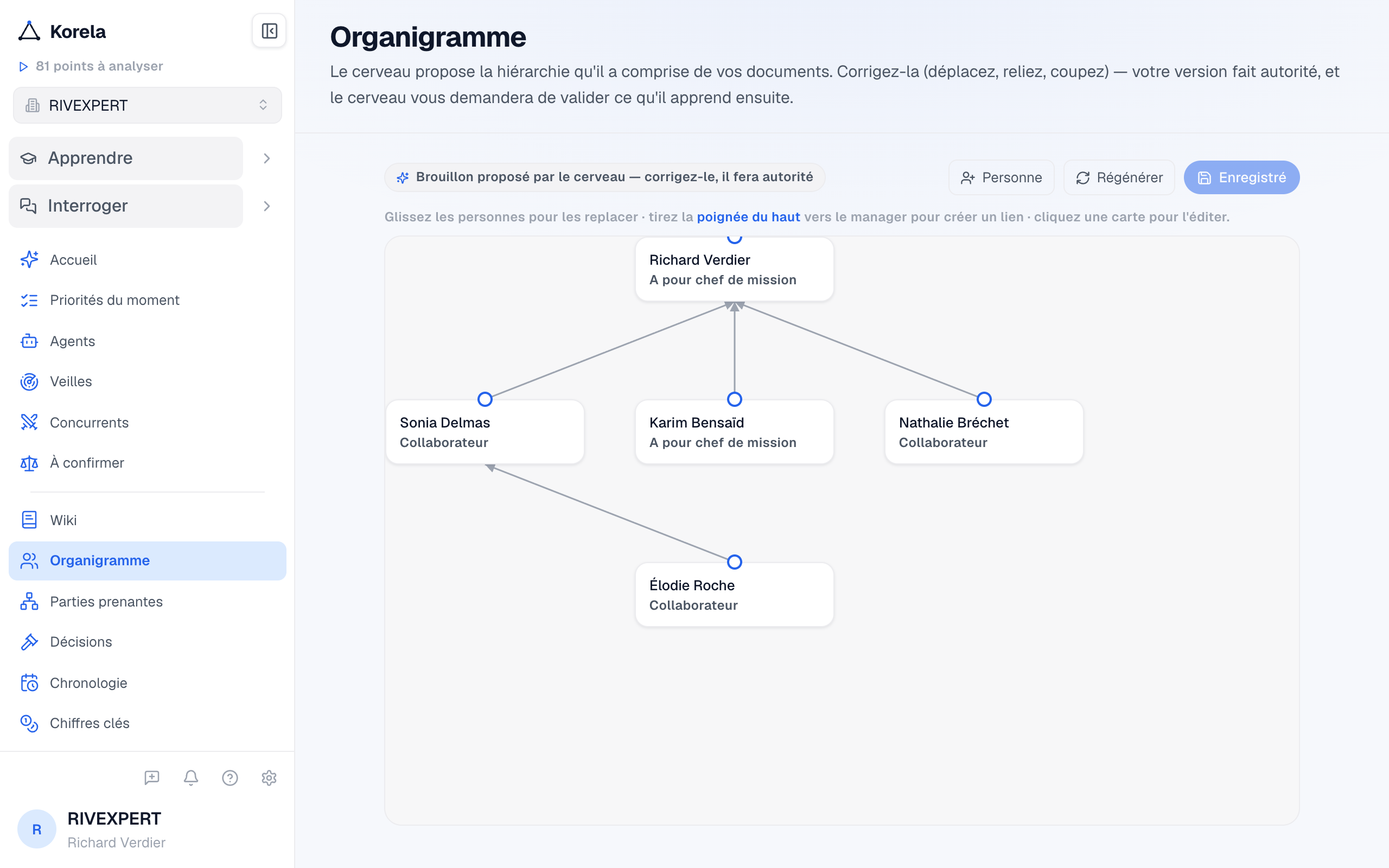Click the Brouillon proposé par le cerveau badge

605,177
